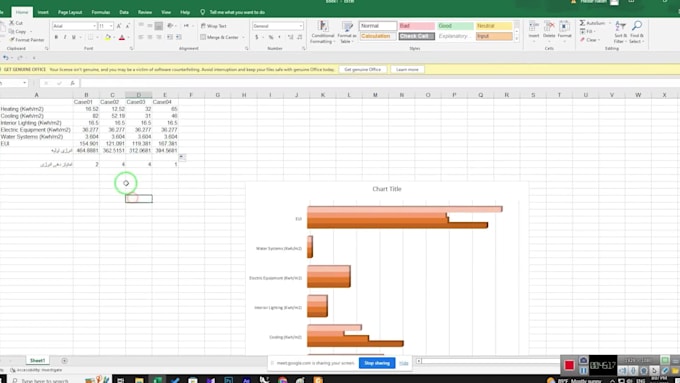The image size is (680, 383).
Task: Apply comma style
Action: (x=279, y=37)
